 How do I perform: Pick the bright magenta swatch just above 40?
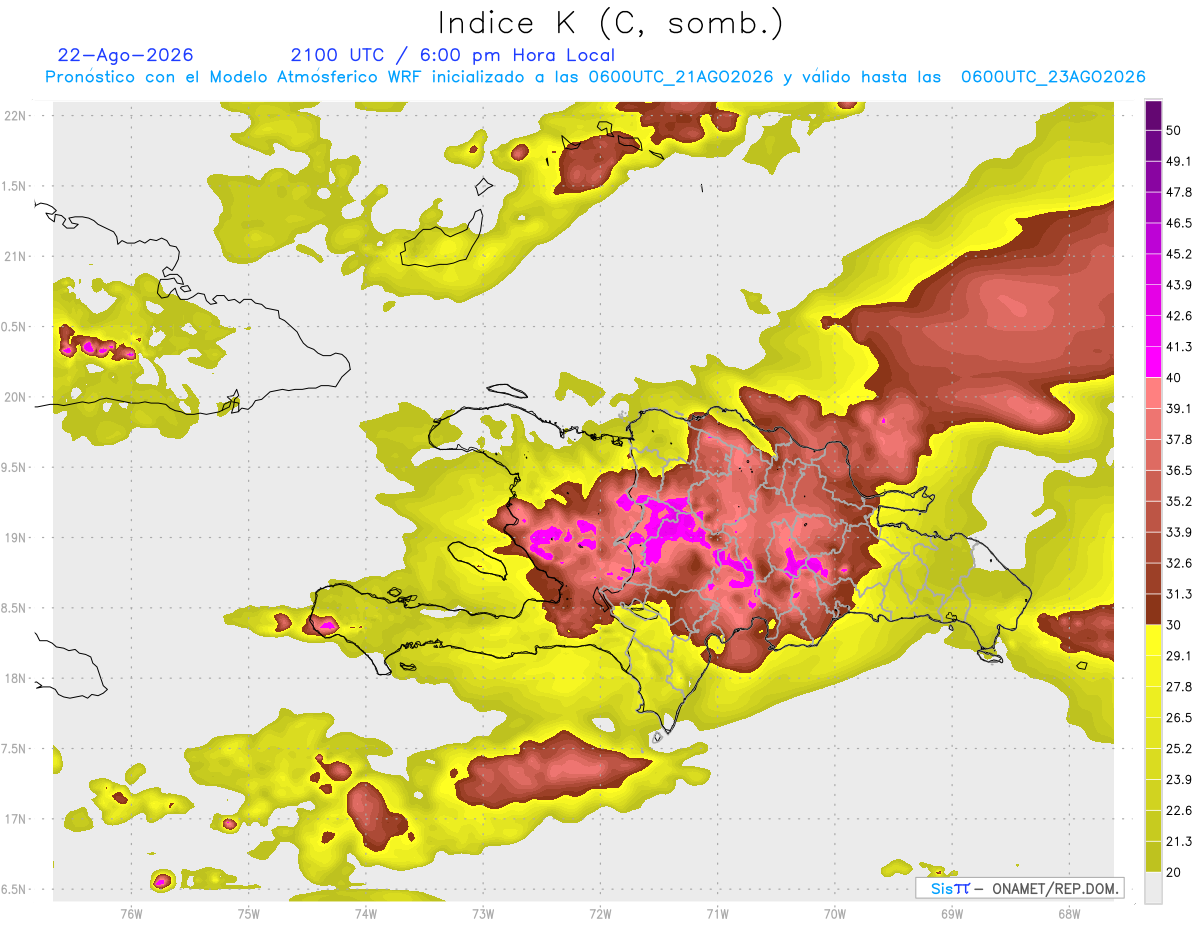[x=1153, y=362]
